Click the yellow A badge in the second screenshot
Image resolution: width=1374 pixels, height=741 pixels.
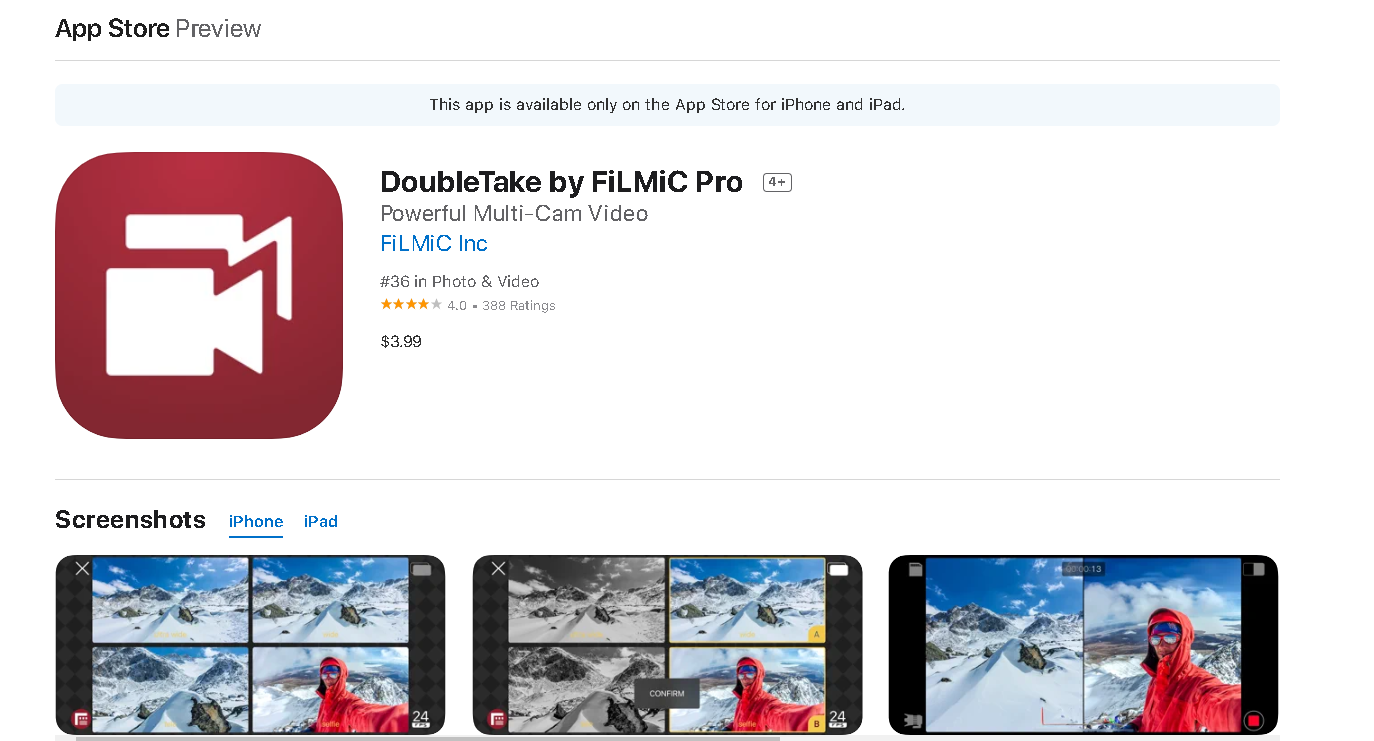point(816,634)
